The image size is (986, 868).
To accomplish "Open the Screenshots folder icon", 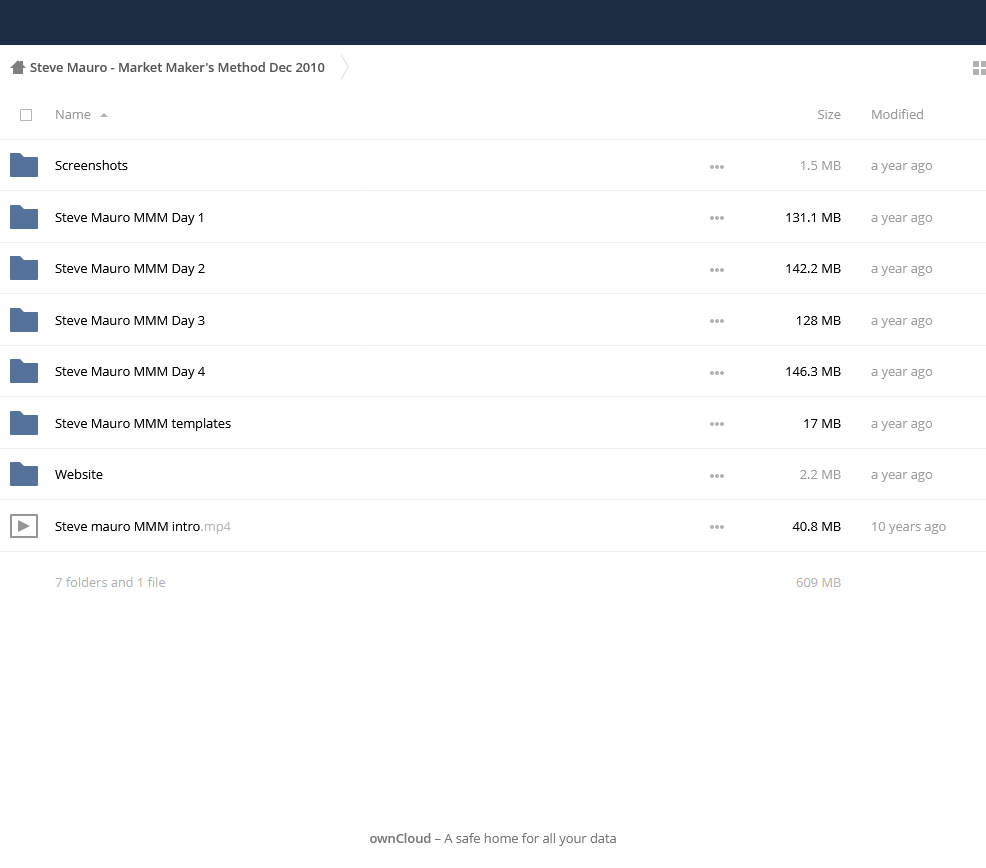I will click(x=24, y=165).
